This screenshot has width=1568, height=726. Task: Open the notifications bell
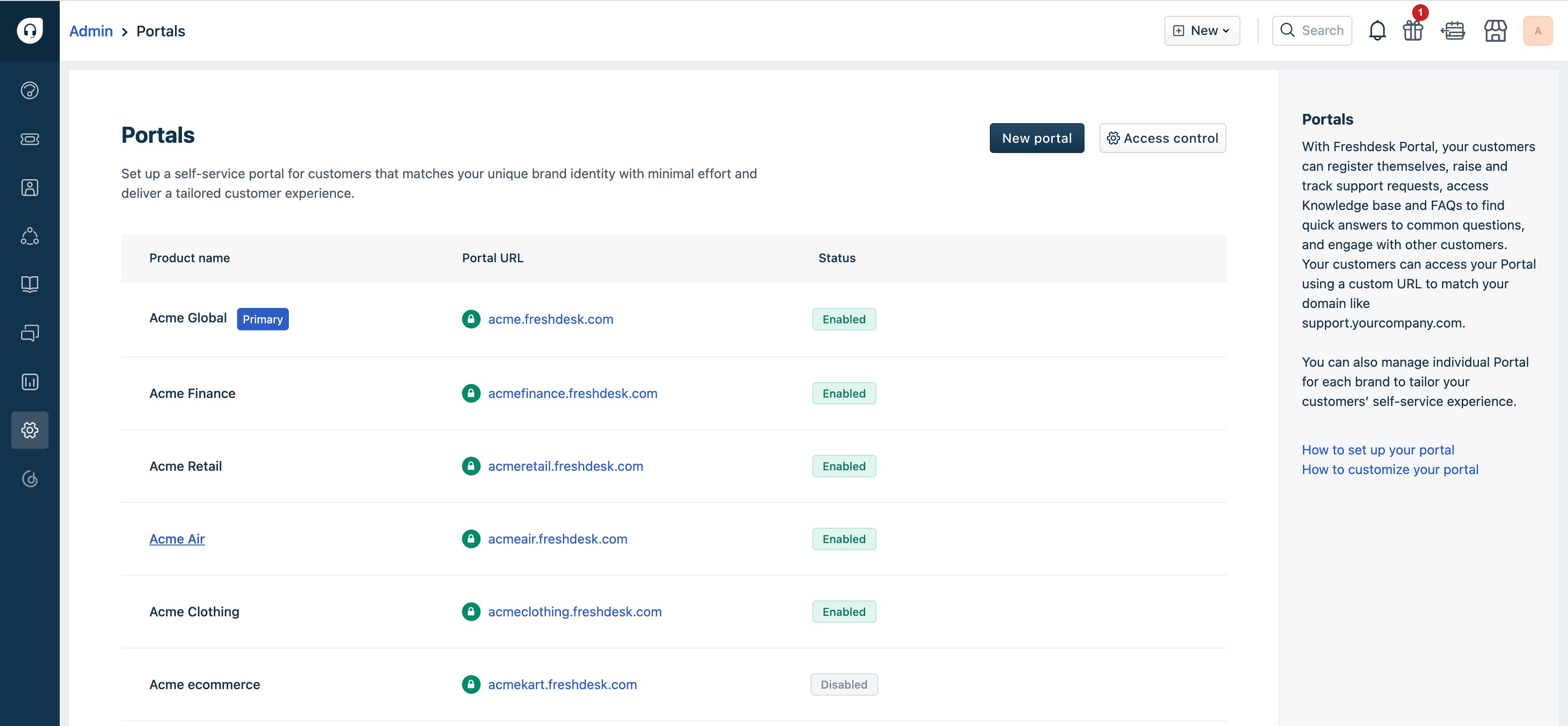point(1377,30)
